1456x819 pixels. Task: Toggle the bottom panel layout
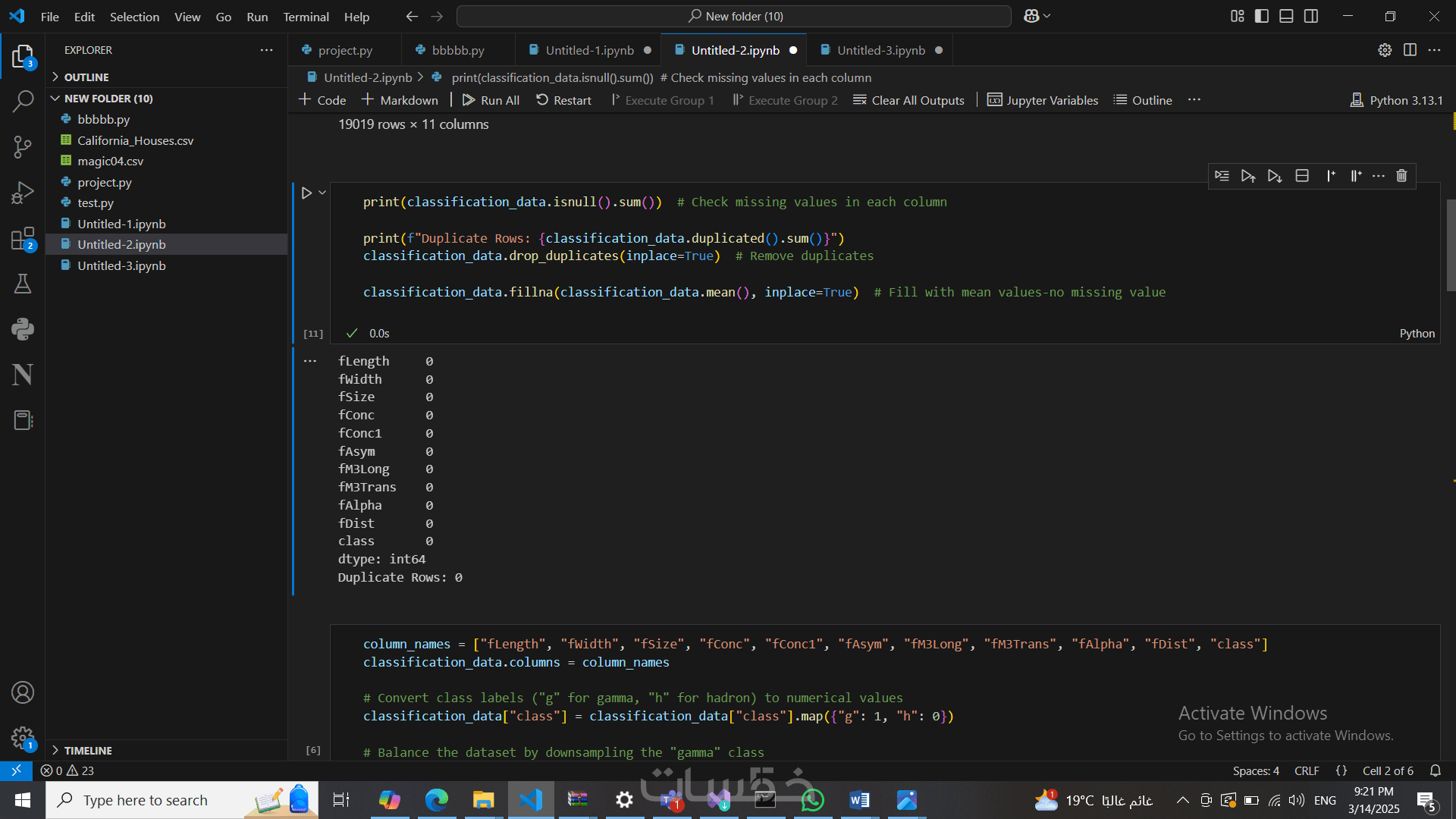coord(1286,16)
